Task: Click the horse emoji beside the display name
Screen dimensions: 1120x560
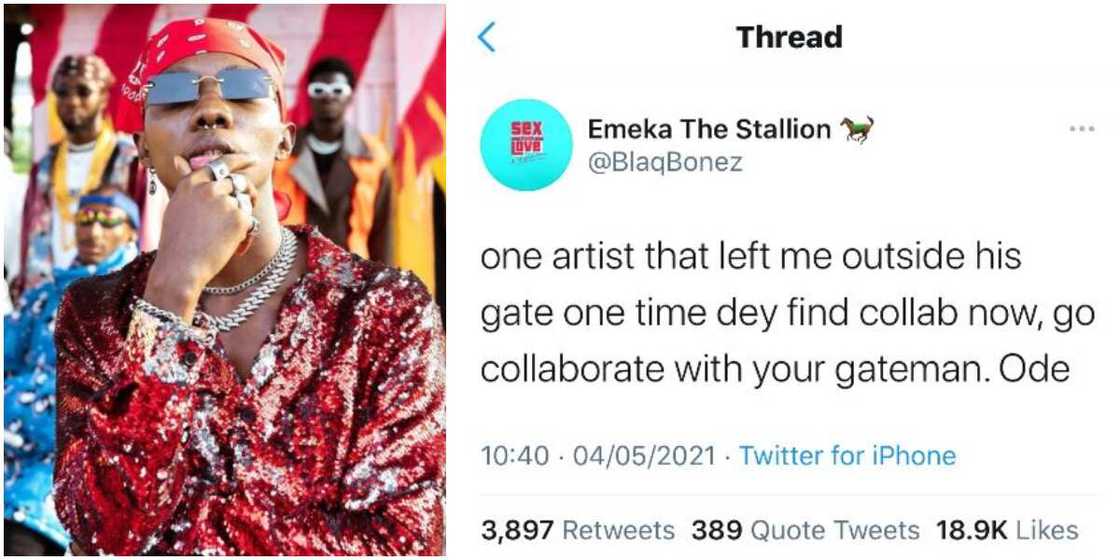Action: (x=858, y=129)
